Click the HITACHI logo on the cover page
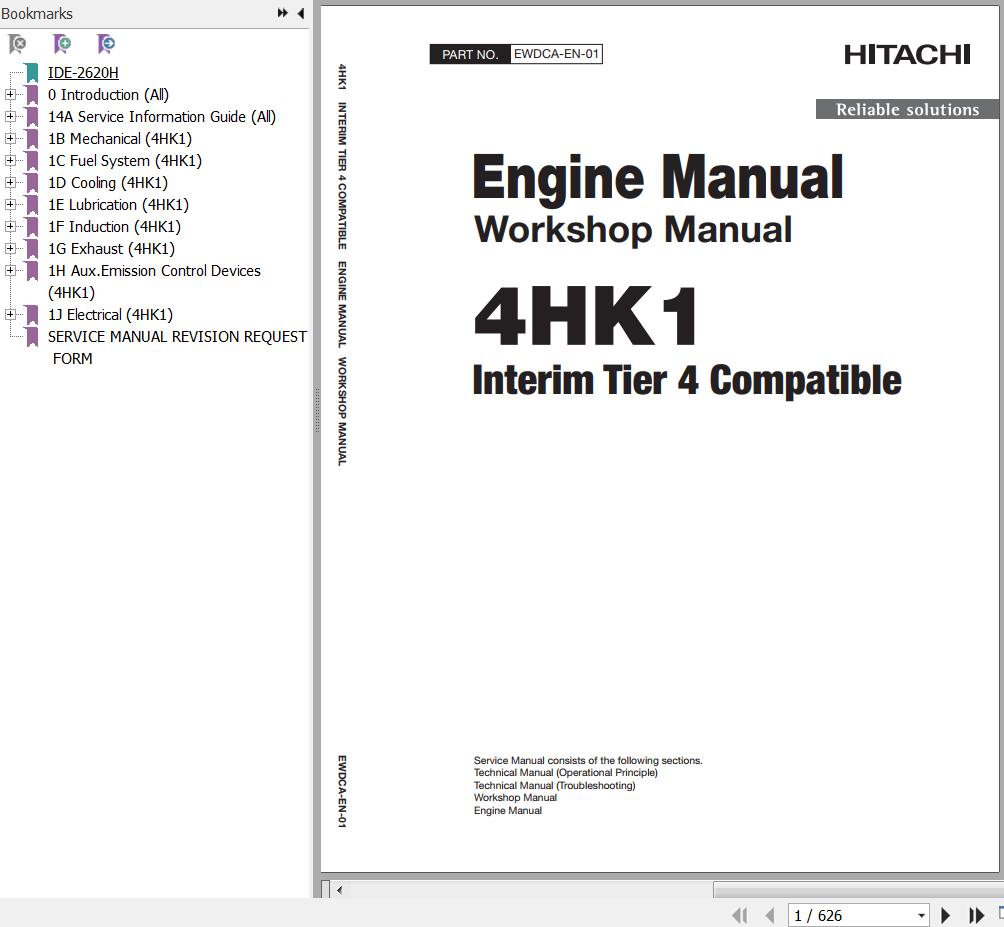Viewport: 1004px width, 927px height. point(907,55)
